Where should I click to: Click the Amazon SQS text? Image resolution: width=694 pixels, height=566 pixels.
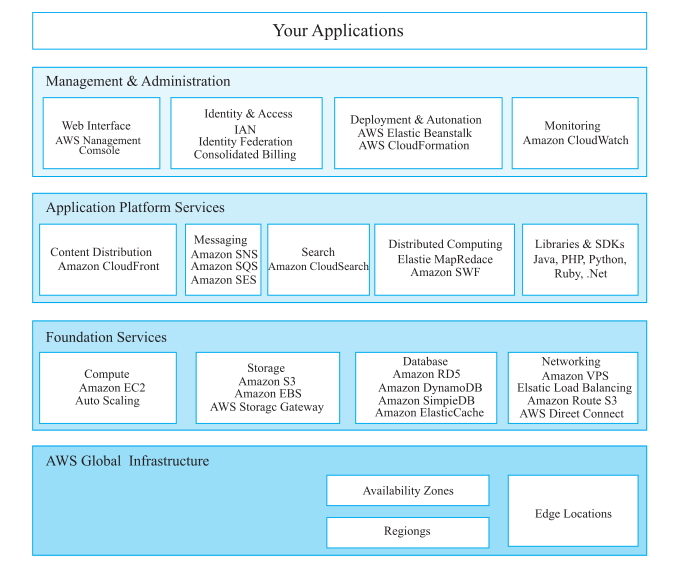224,267
